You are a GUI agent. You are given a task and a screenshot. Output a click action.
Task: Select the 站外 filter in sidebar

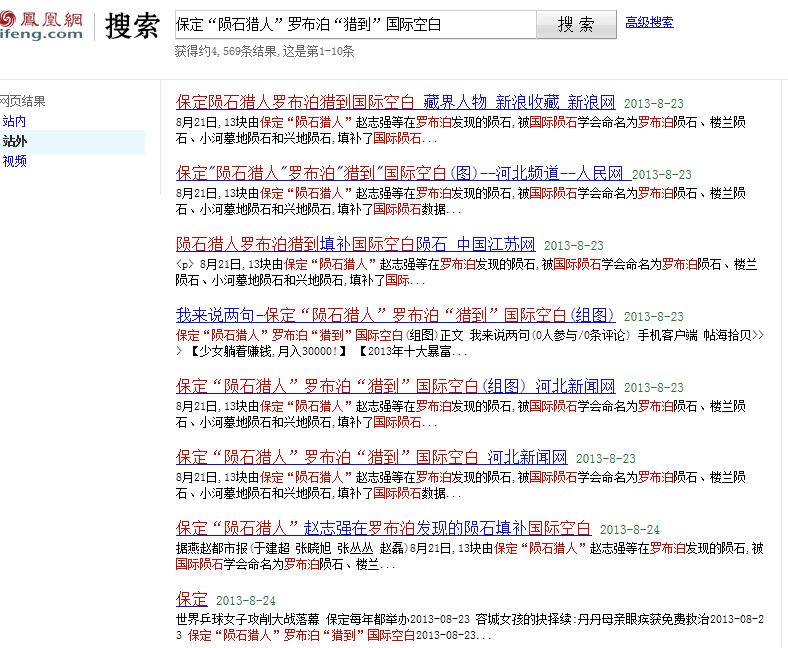15,141
